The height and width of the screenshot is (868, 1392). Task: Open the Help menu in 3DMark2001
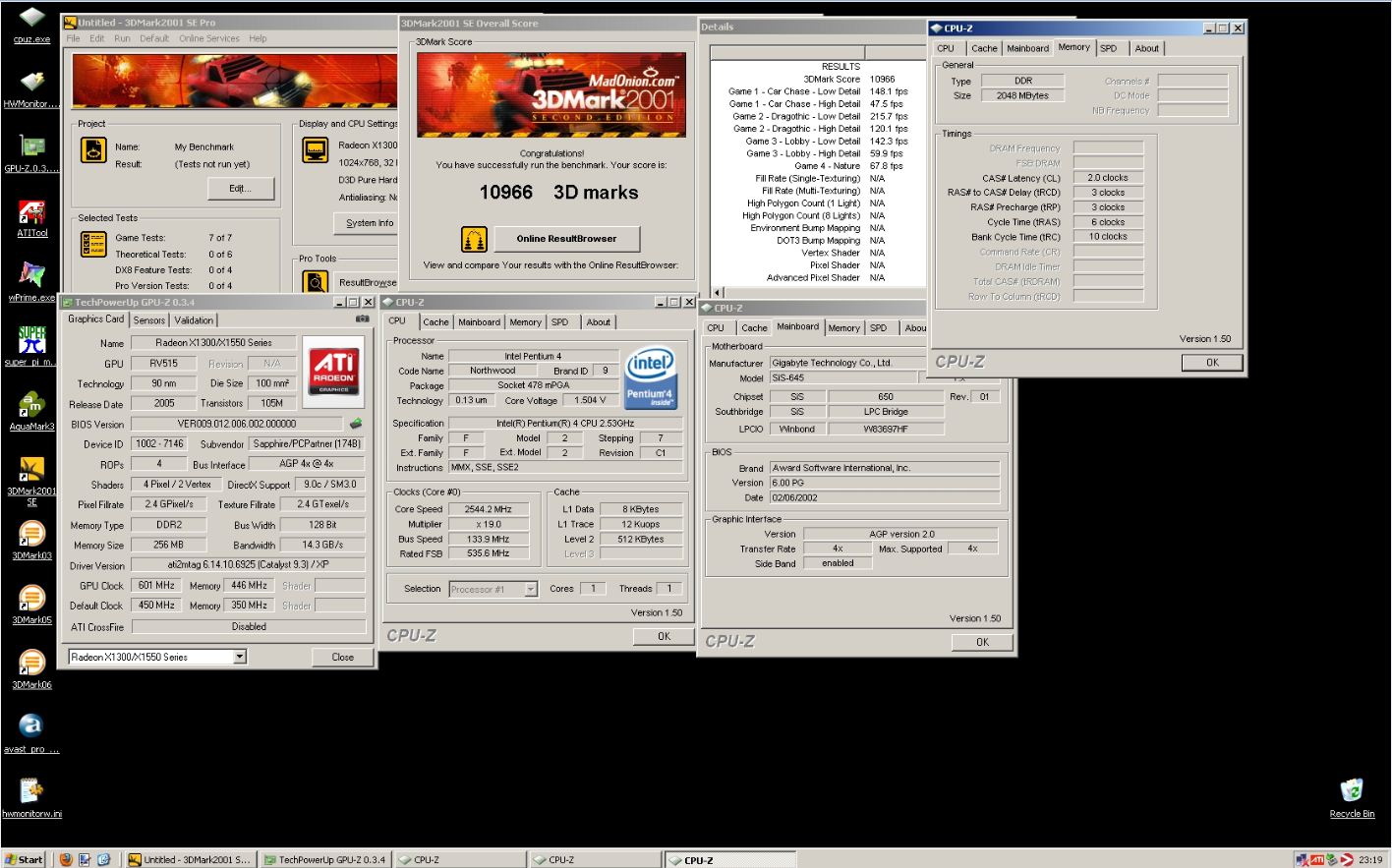click(258, 38)
